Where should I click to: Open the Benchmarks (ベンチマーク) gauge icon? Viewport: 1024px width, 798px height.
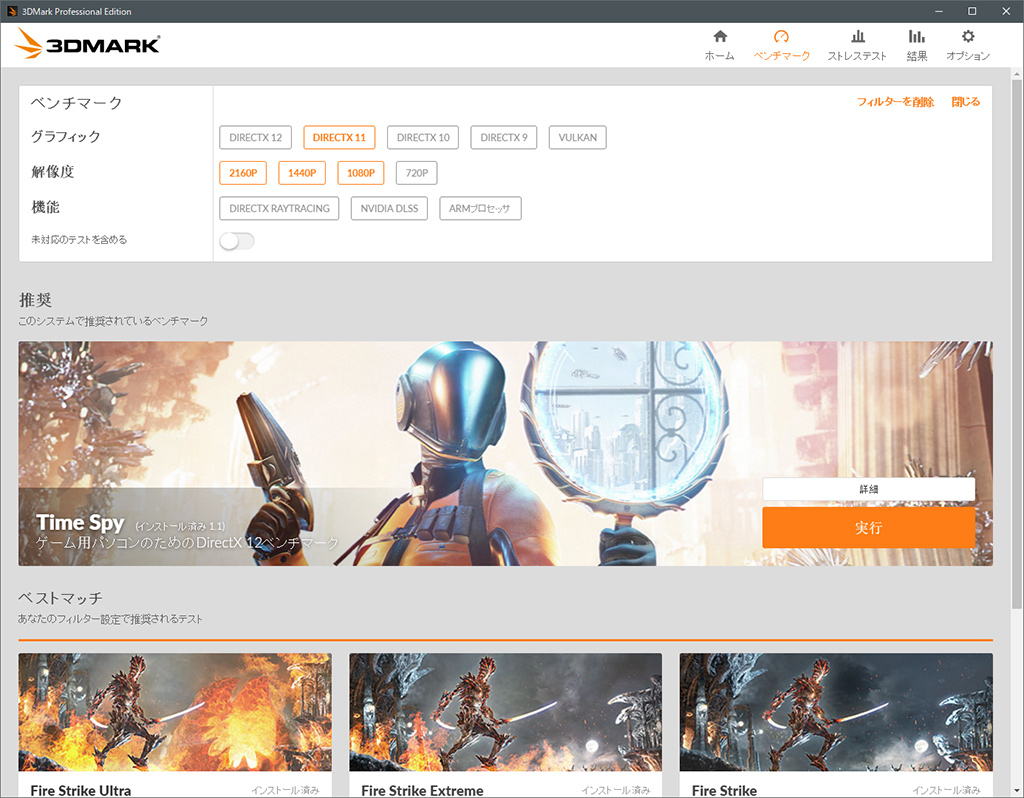pyautogui.click(x=781, y=37)
